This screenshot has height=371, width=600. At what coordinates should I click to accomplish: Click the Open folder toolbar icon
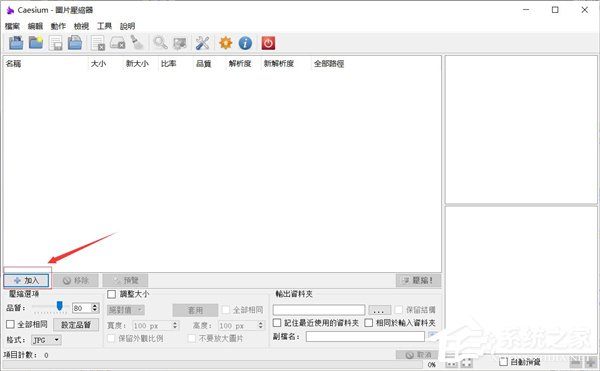36,42
